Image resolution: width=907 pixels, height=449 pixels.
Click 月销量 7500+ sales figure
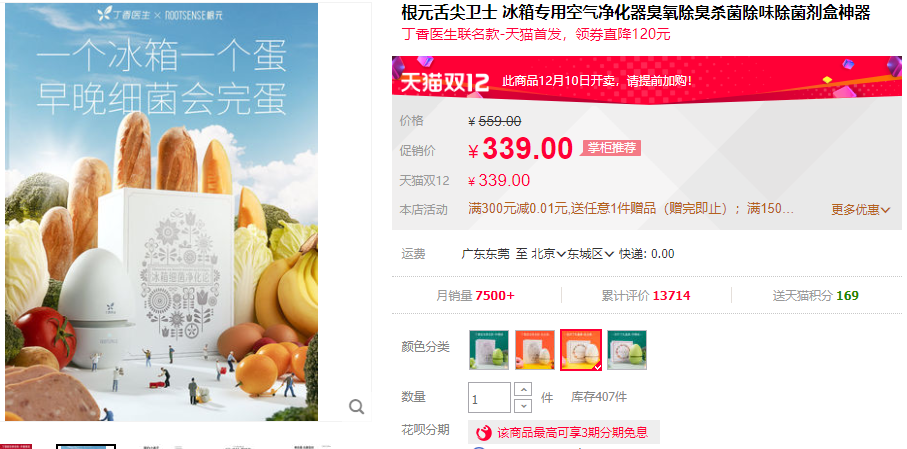click(475, 296)
